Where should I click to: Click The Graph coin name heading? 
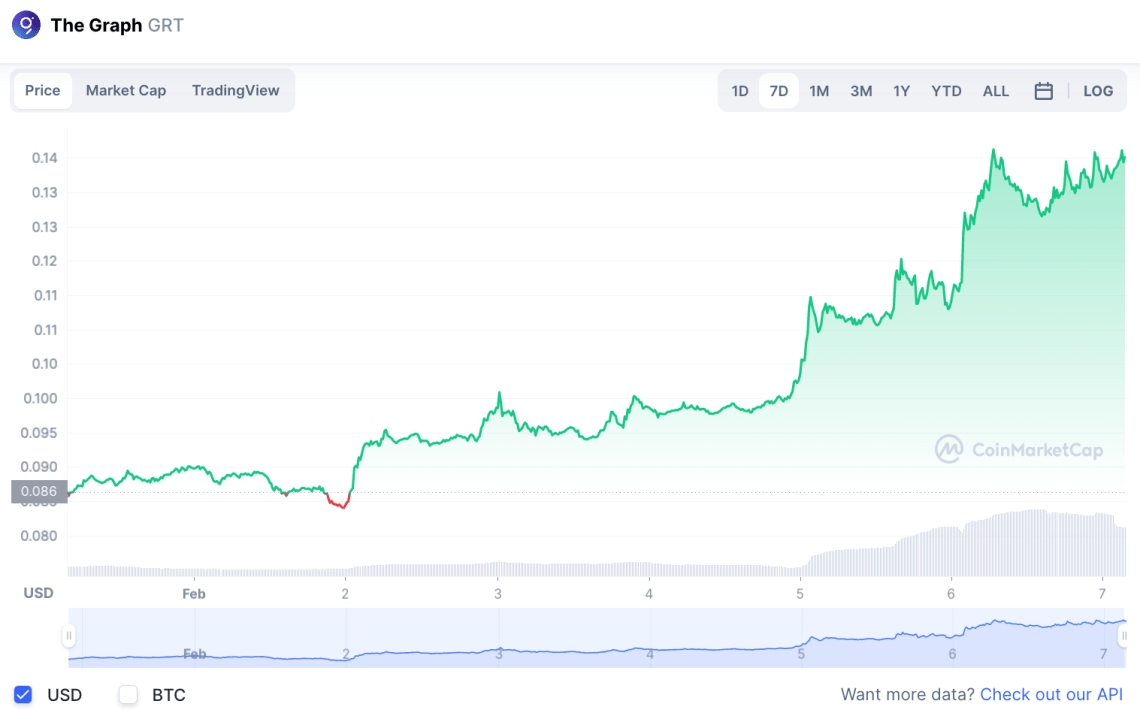(96, 25)
